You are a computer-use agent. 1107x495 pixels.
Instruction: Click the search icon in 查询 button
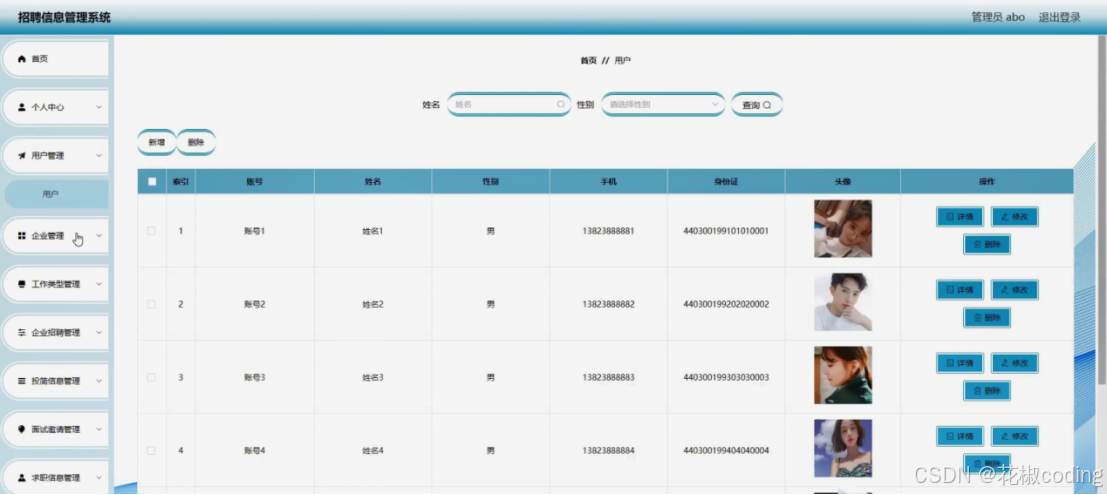(767, 105)
